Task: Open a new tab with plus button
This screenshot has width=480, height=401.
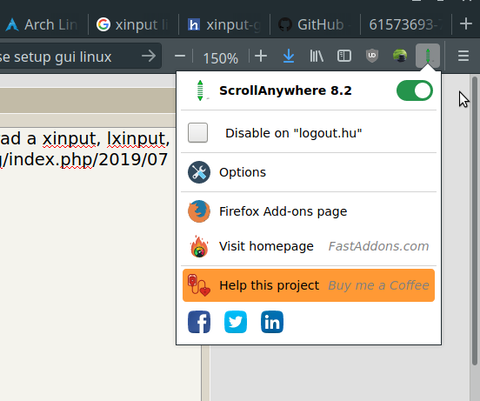Action: pos(466,24)
